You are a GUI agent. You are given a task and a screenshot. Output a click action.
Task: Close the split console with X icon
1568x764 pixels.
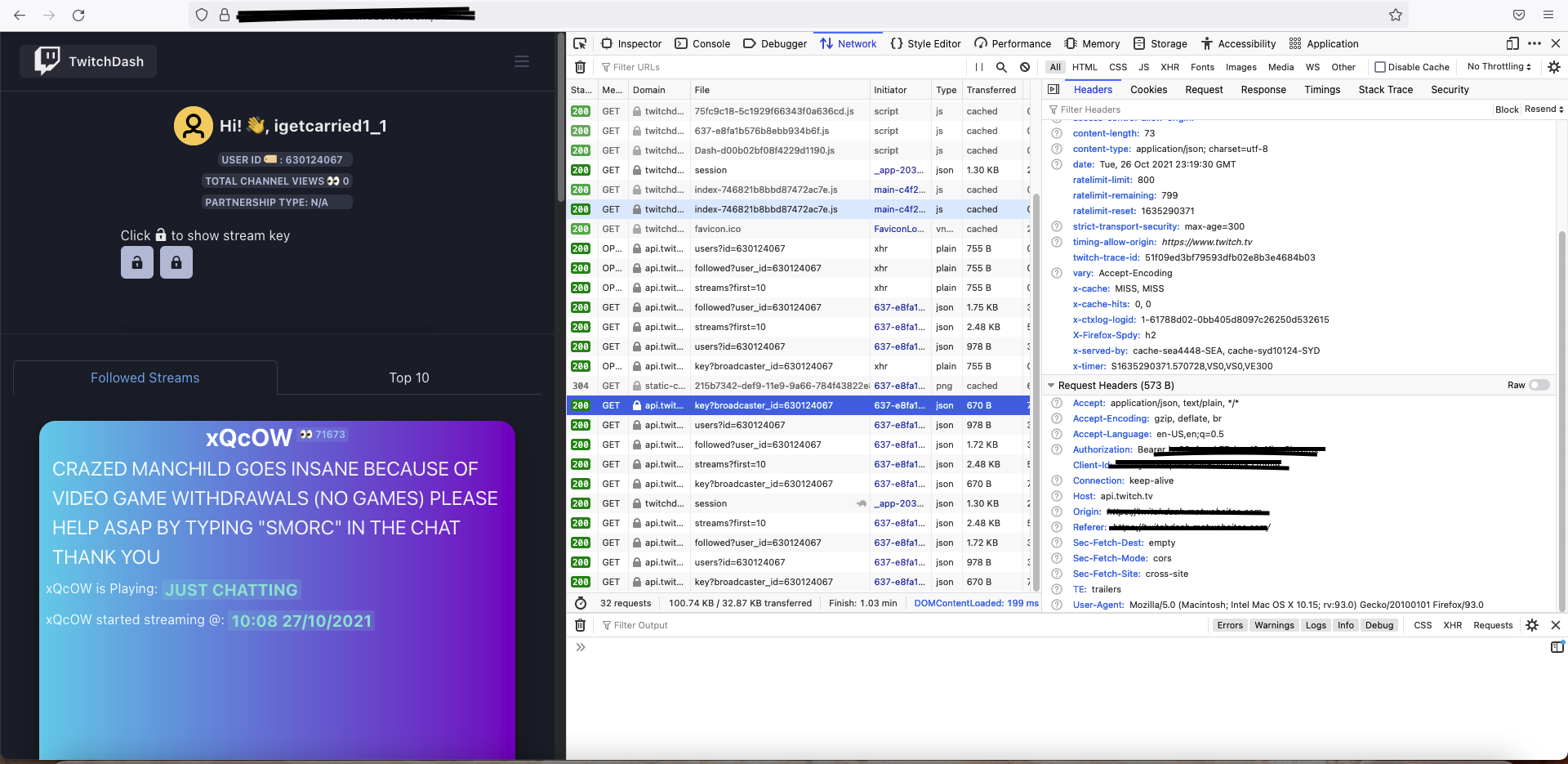coord(1556,625)
